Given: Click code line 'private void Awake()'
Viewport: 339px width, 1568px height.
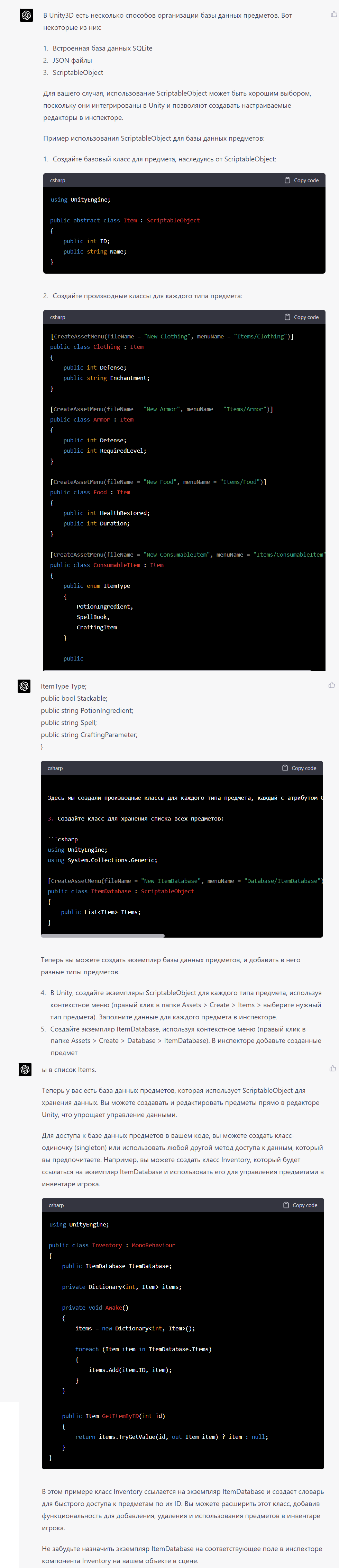Looking at the screenshot, I should [95, 1308].
